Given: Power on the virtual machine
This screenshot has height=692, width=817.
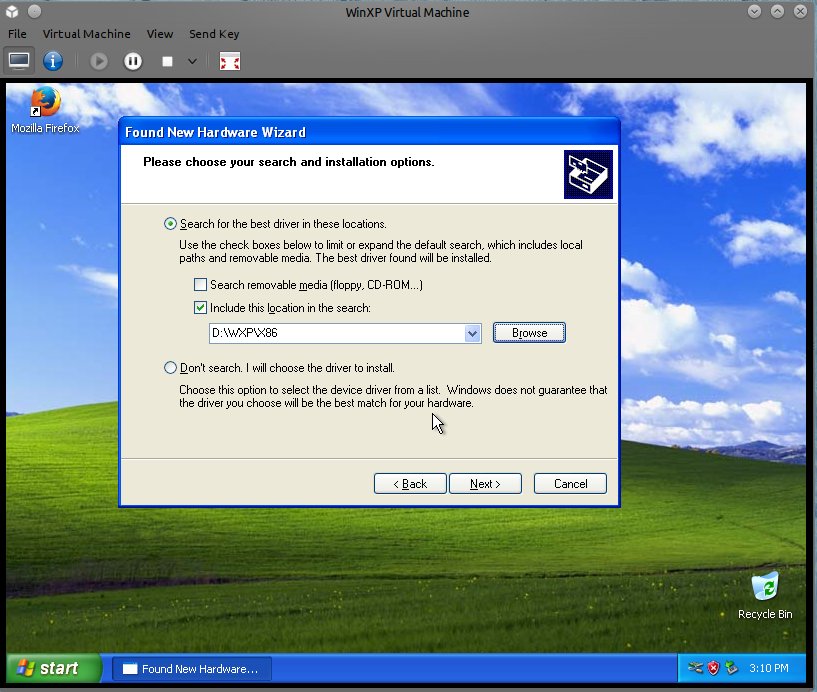Looking at the screenshot, I should pos(98,61).
